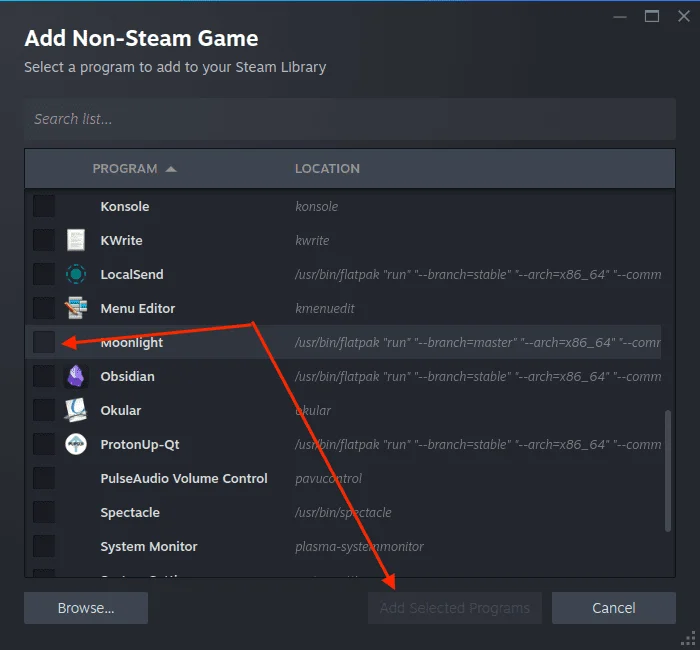The width and height of the screenshot is (700, 650).
Task: Select the LocalSend program name
Action: point(132,275)
